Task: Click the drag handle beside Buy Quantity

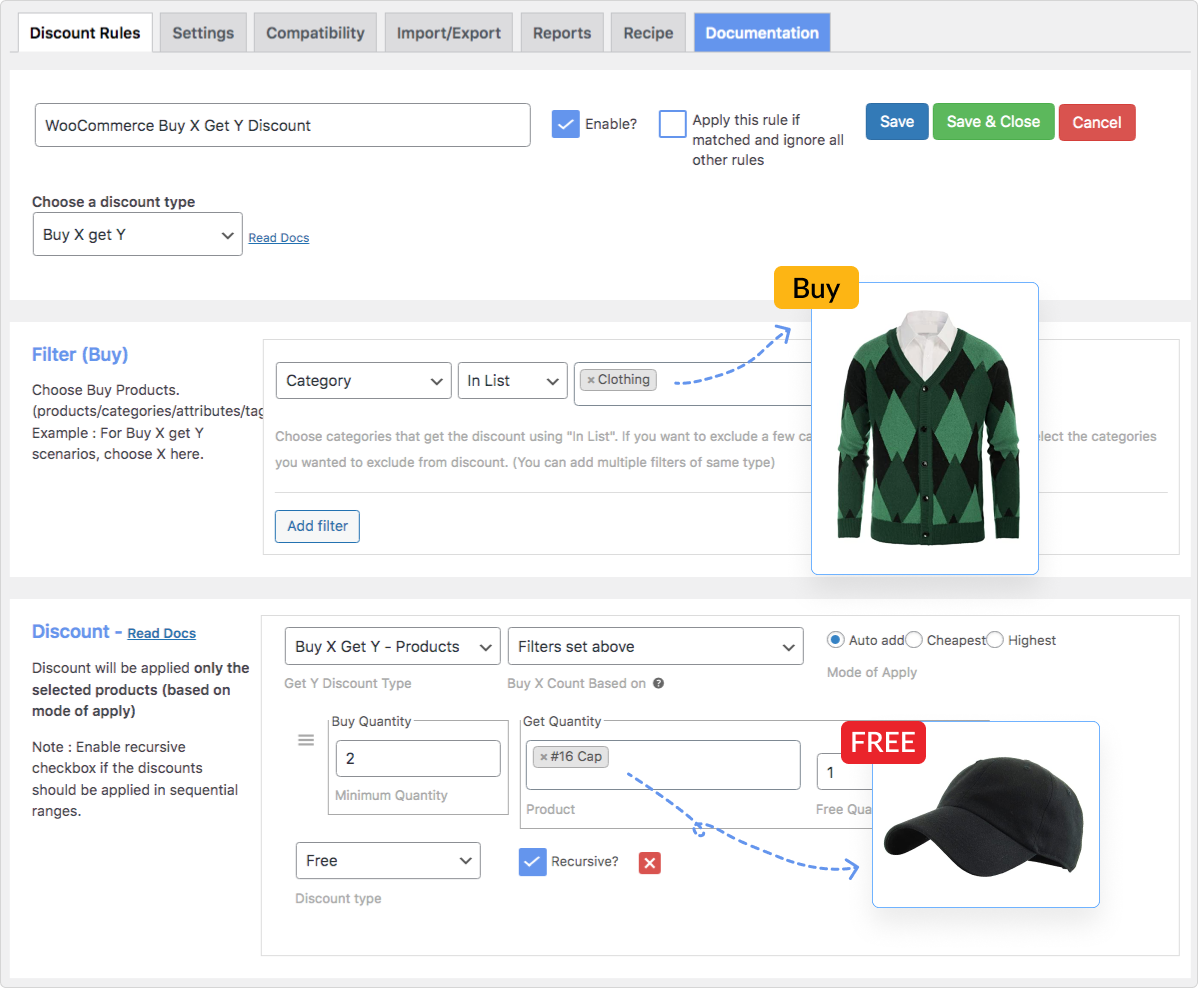Action: coord(306,740)
